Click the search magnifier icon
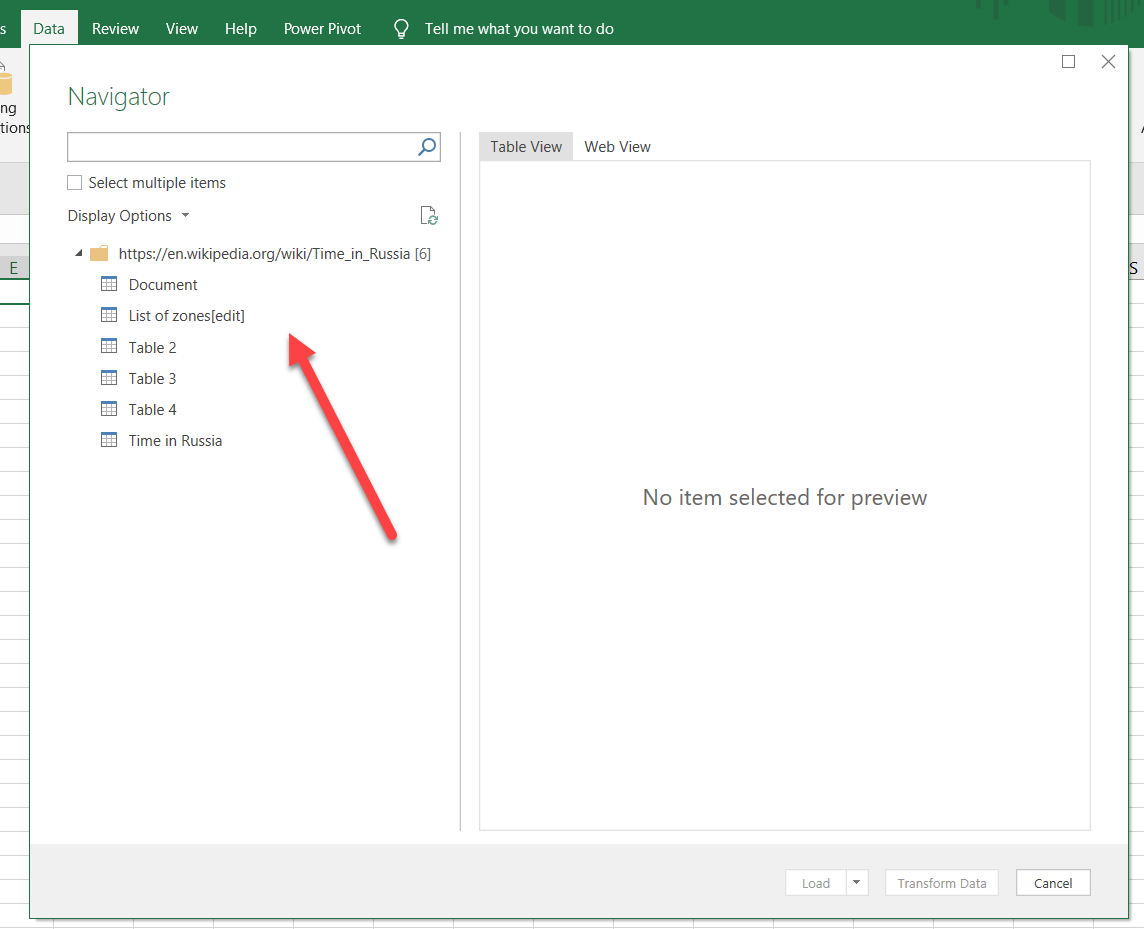Image resolution: width=1144 pixels, height=929 pixels. pos(427,146)
